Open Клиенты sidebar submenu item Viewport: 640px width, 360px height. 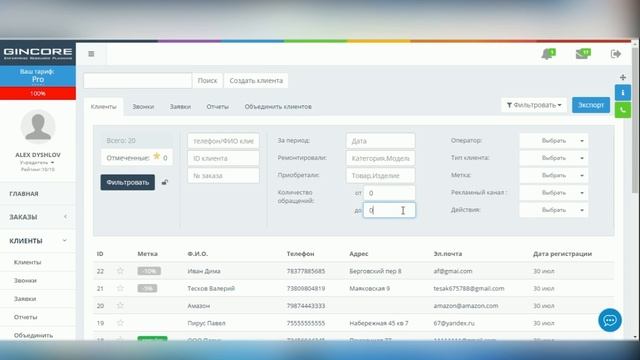27,262
